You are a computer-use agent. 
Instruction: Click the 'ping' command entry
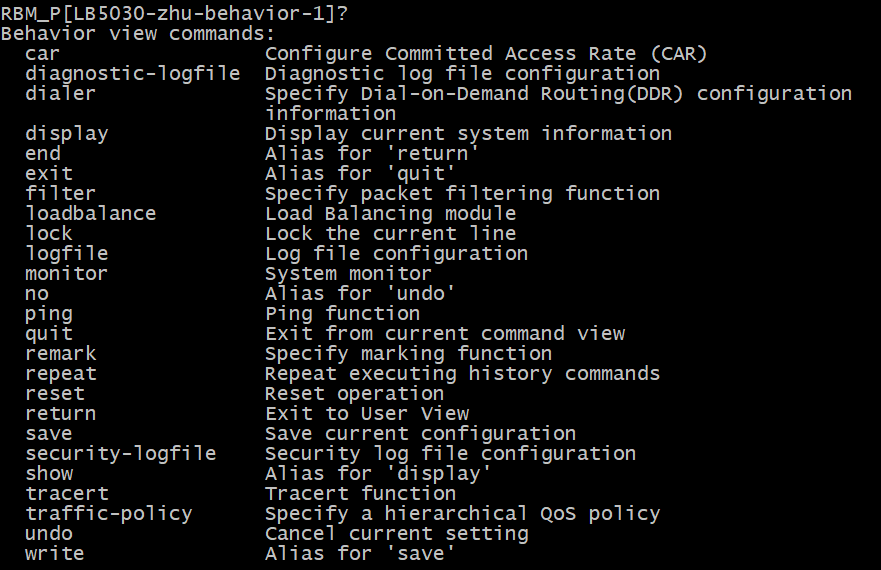(x=49, y=314)
